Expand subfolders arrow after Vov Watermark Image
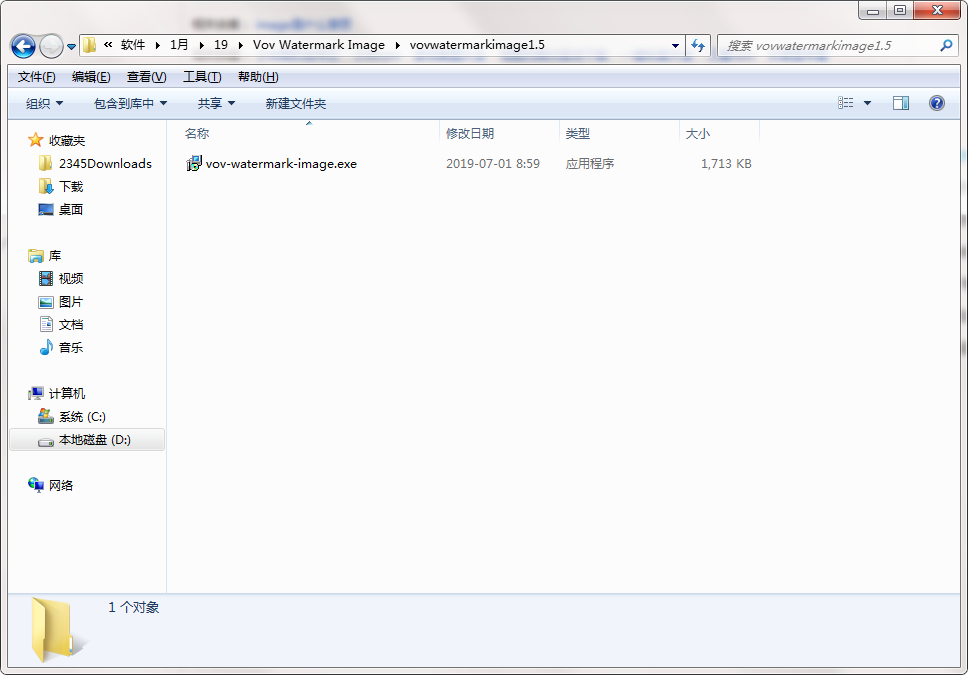This screenshot has width=968, height=675. tap(398, 46)
